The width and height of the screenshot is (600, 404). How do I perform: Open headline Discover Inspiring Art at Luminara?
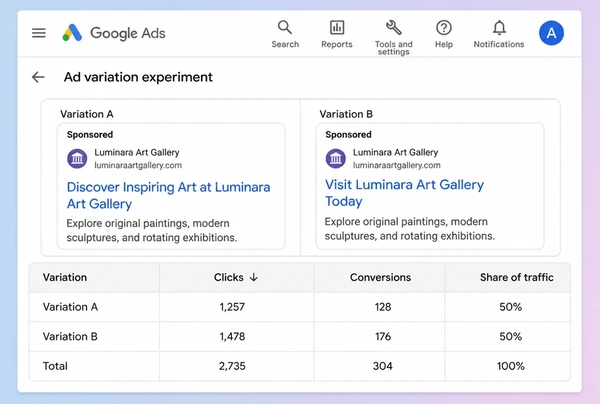[168, 195]
